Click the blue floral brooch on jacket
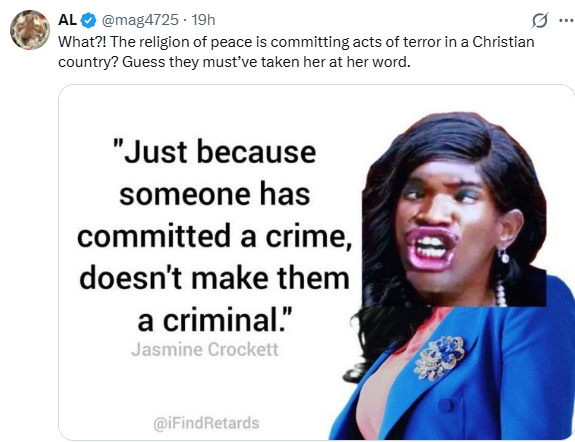The height and width of the screenshot is (442, 575). [439, 357]
